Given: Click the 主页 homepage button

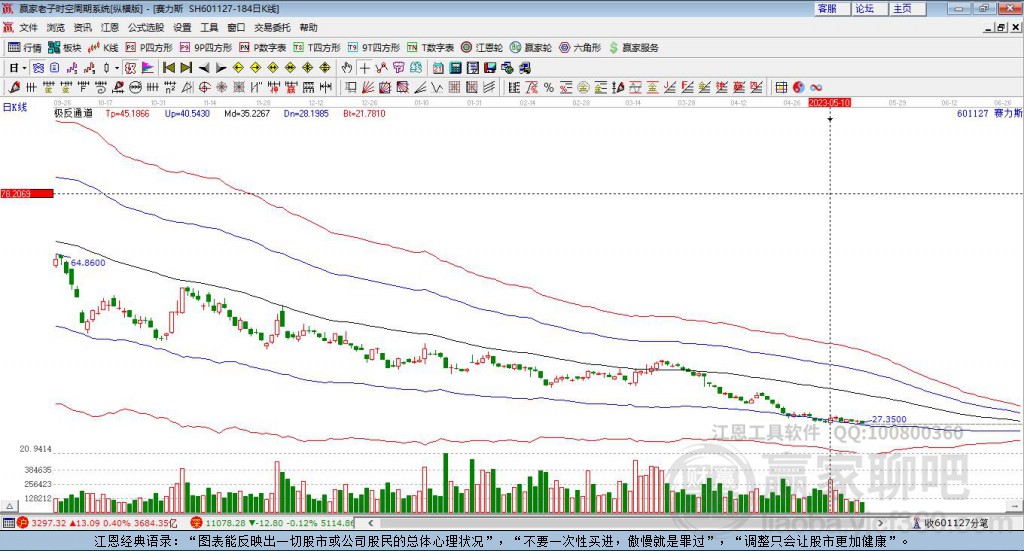Looking at the screenshot, I should tap(908, 8).
